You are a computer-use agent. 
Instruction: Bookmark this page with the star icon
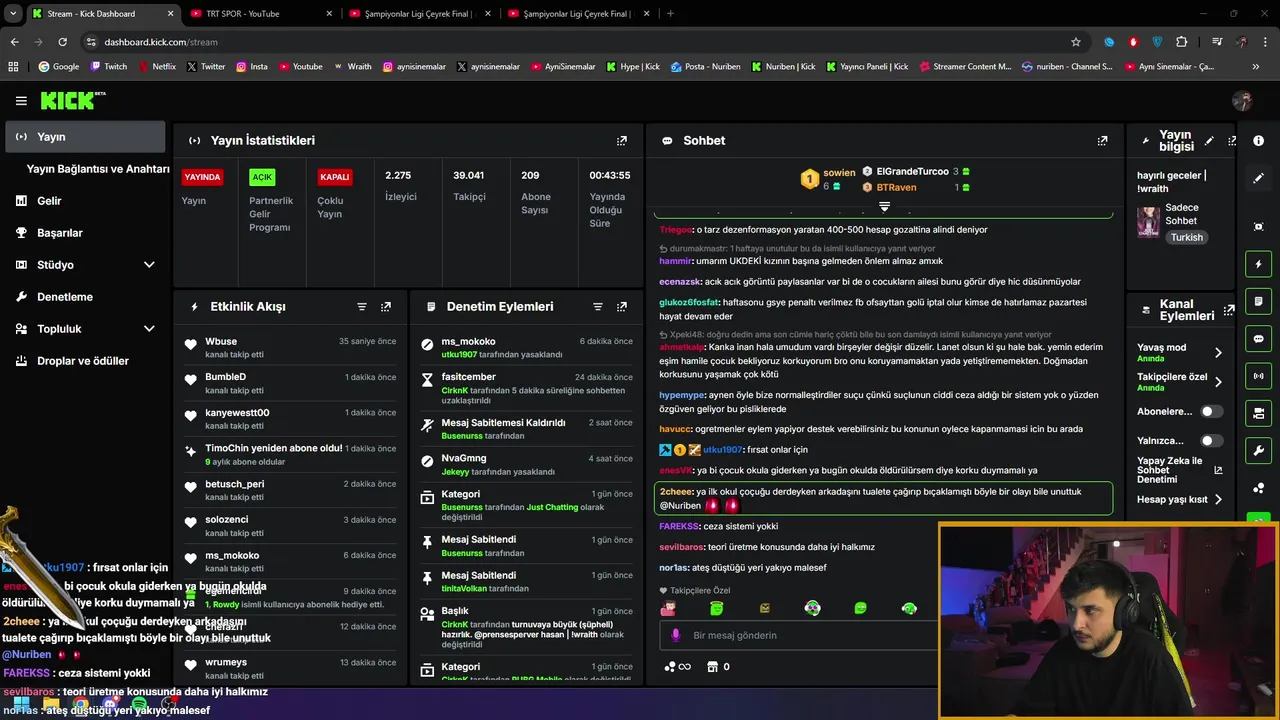[1076, 42]
